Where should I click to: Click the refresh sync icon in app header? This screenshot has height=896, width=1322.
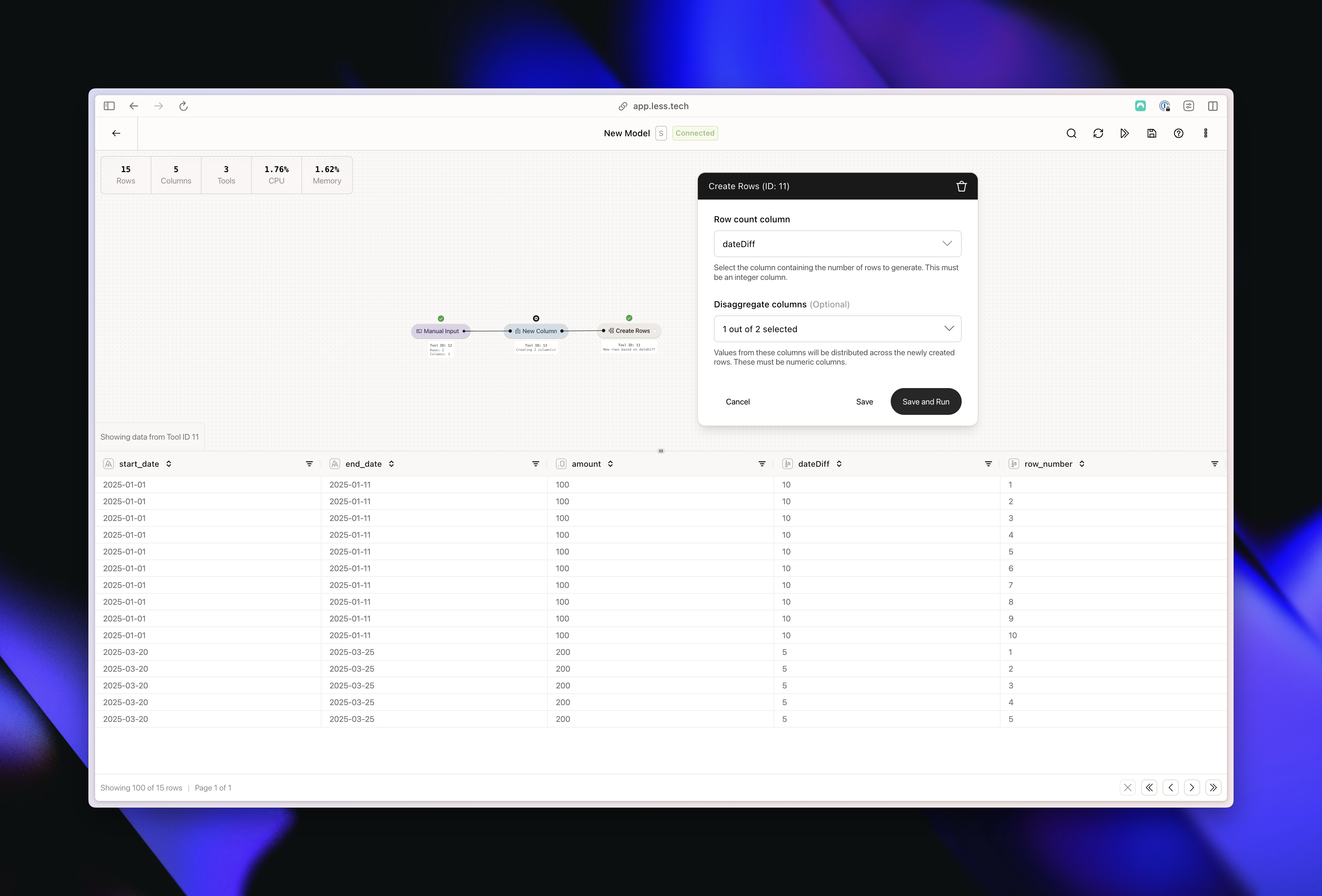coord(1098,133)
